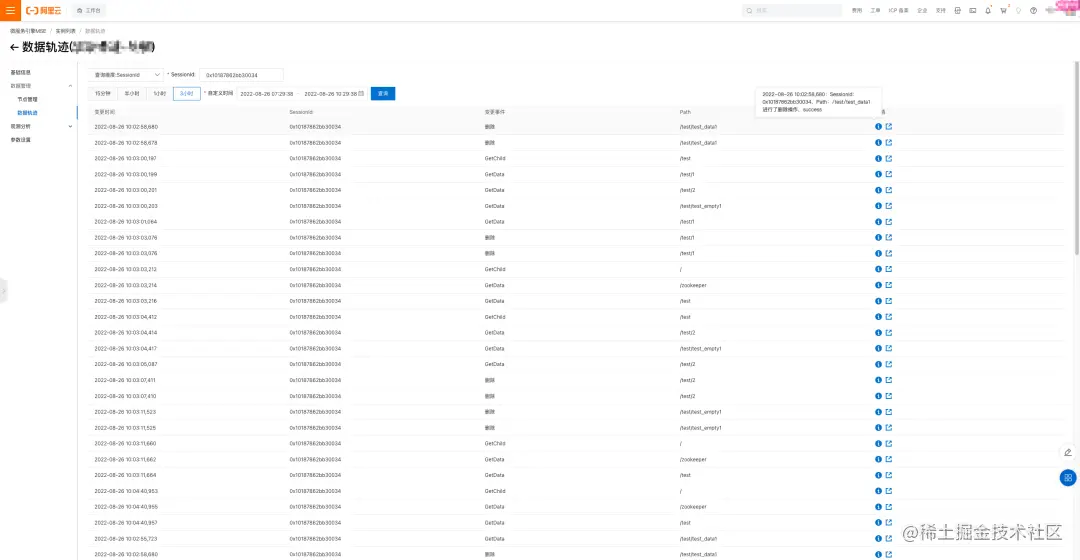Expand the collapsed left edge panel handle
1080x560 pixels.
pos(3,291)
